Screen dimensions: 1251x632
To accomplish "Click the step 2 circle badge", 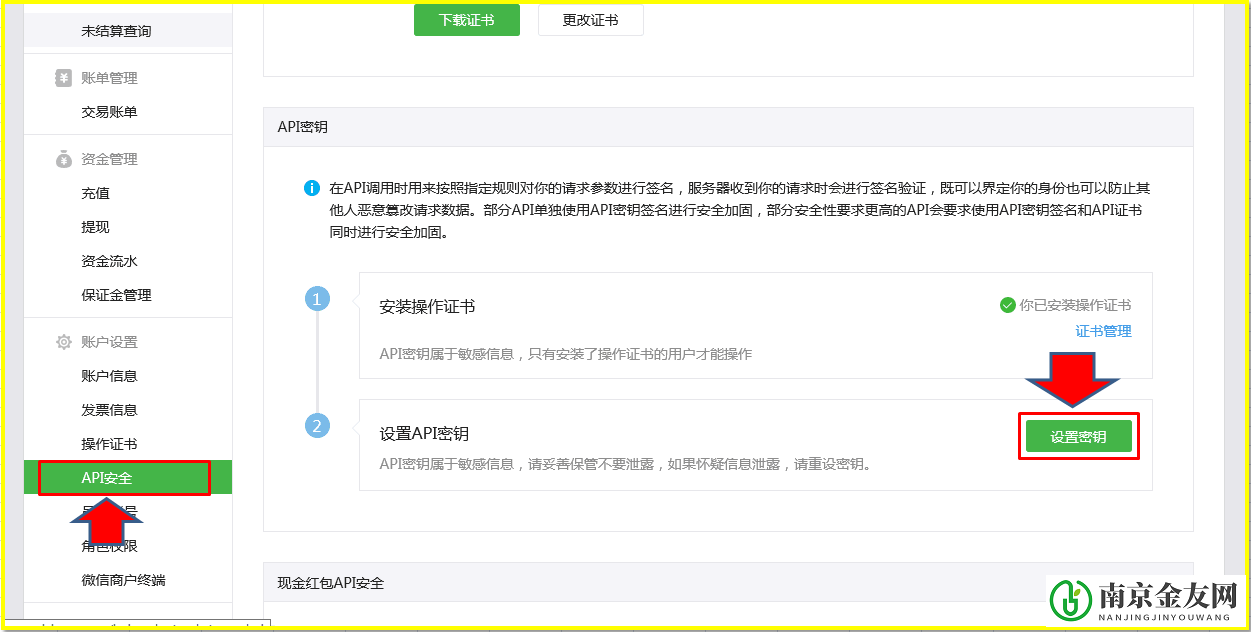I will click(317, 425).
